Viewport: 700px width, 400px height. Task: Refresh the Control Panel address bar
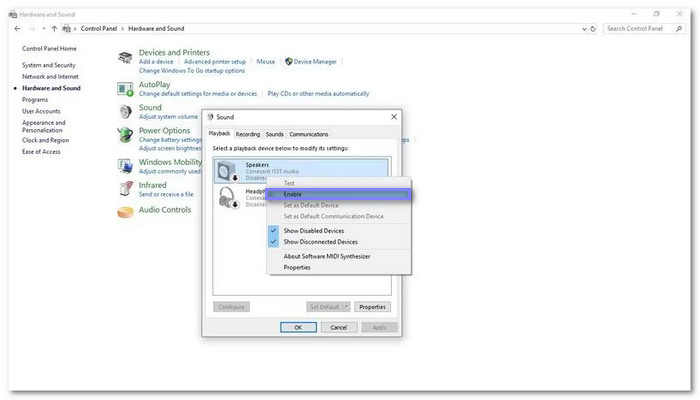click(593, 29)
